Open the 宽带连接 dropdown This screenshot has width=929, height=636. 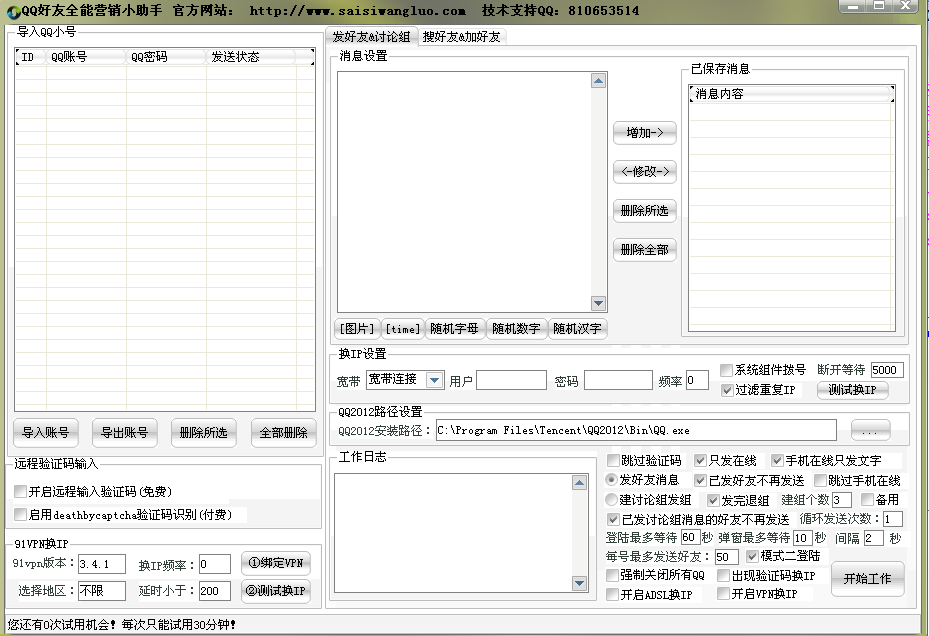tap(434, 380)
